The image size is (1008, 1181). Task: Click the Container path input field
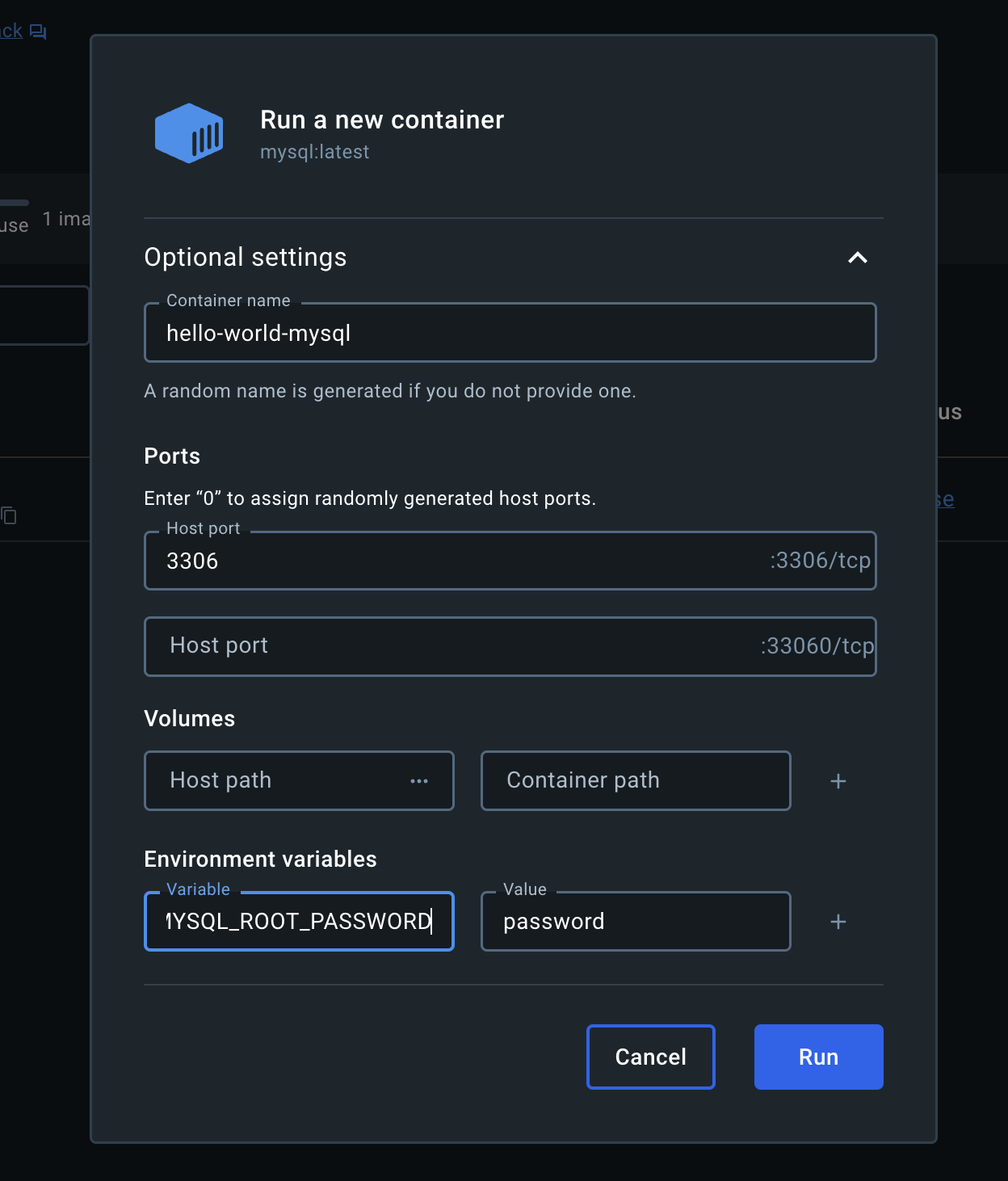635,780
